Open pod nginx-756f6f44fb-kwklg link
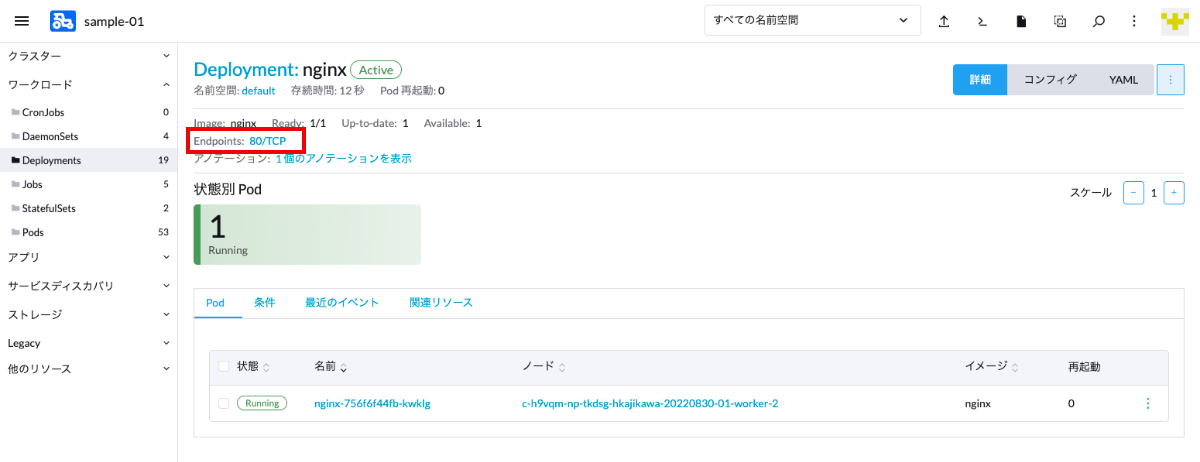This screenshot has height=462, width=1200. click(372, 404)
